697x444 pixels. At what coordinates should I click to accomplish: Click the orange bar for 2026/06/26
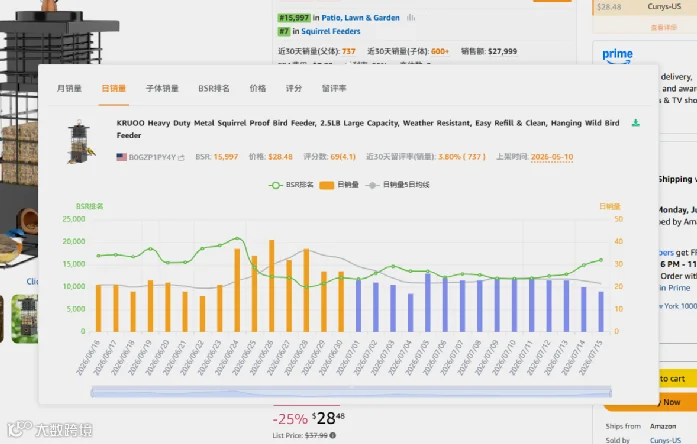click(x=272, y=286)
